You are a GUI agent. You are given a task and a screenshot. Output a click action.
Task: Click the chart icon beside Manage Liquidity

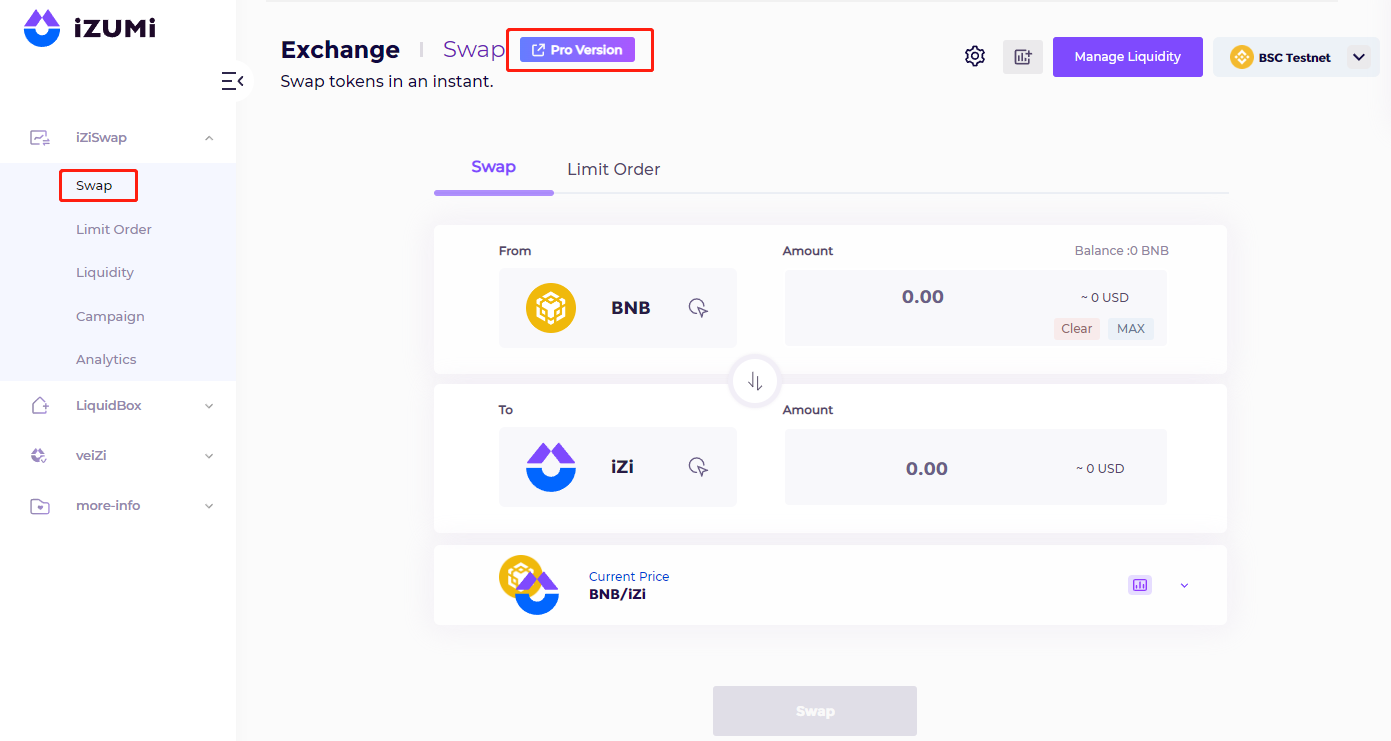click(1023, 57)
